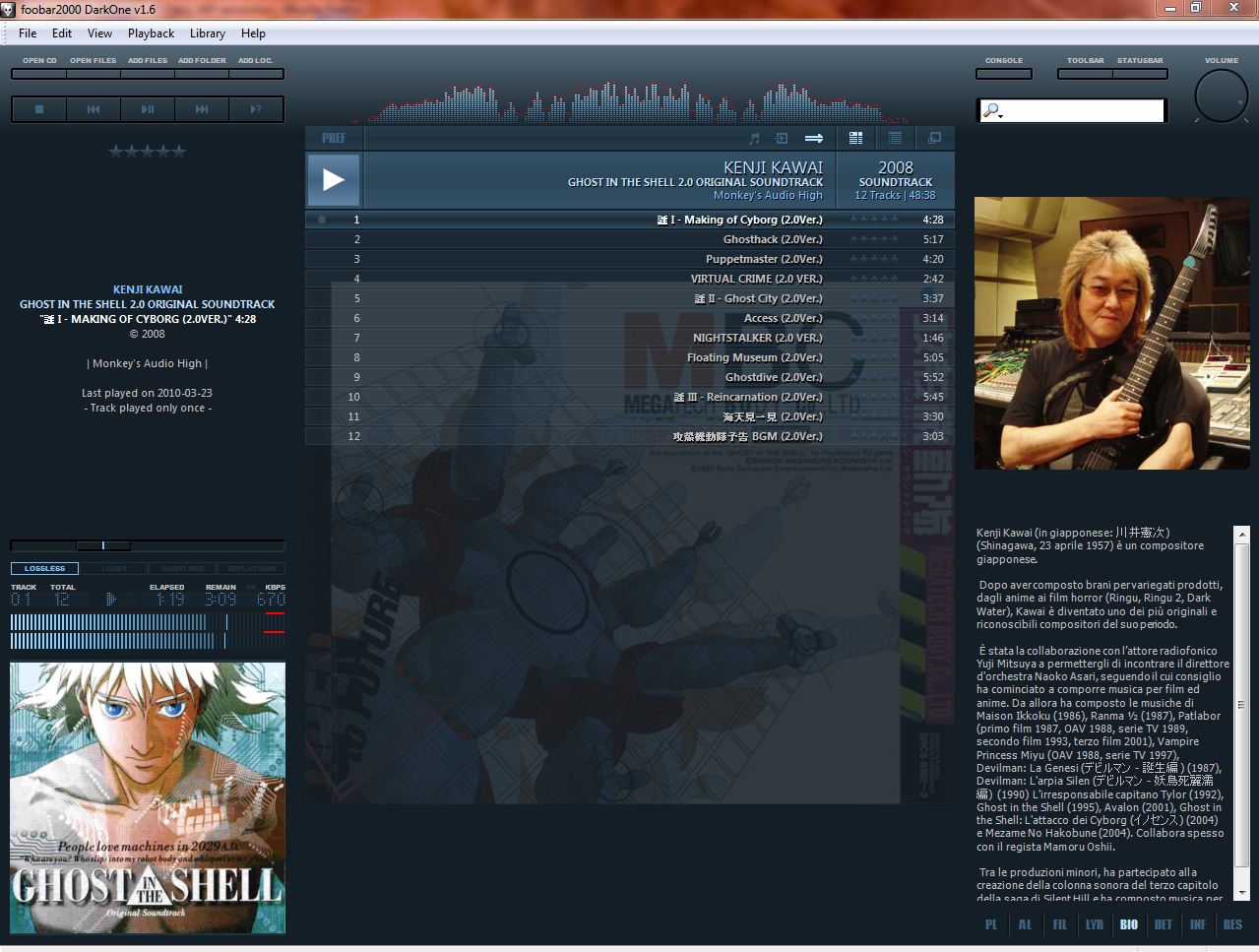
Task: Skip to the previous track
Action: tap(94, 109)
